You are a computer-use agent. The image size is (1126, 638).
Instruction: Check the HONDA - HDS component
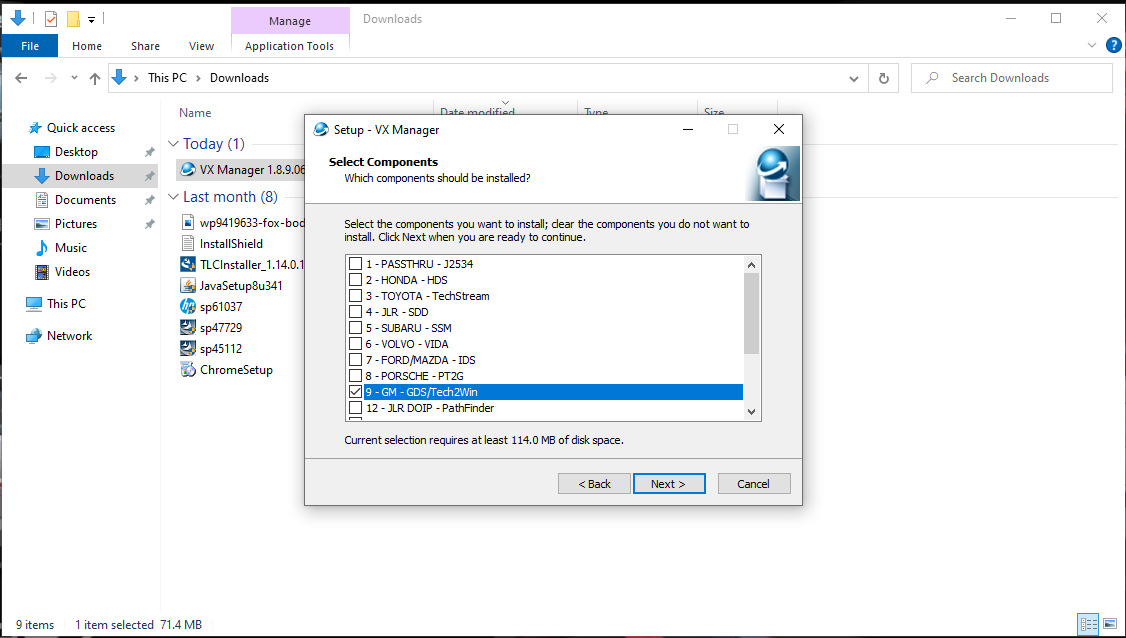[355, 279]
